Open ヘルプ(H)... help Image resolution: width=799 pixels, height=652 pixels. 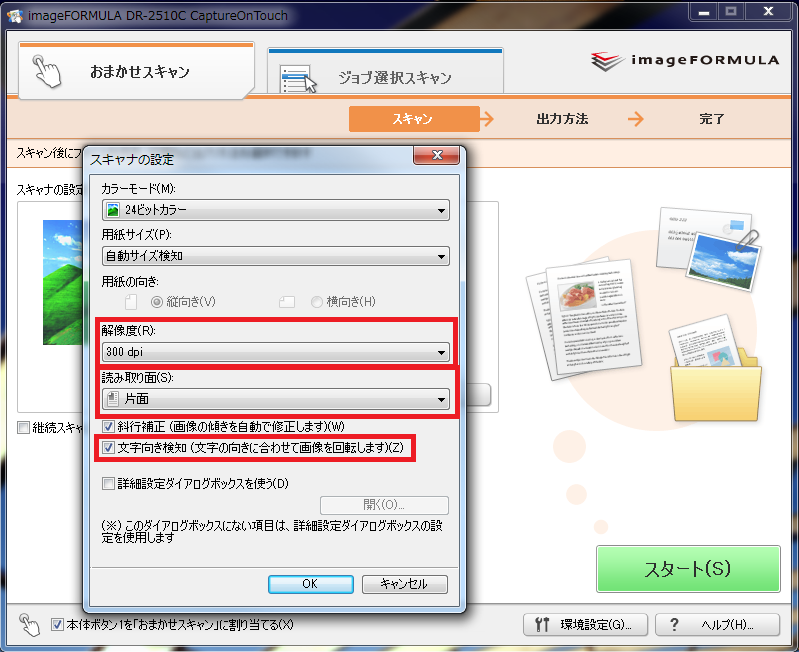coord(717,624)
